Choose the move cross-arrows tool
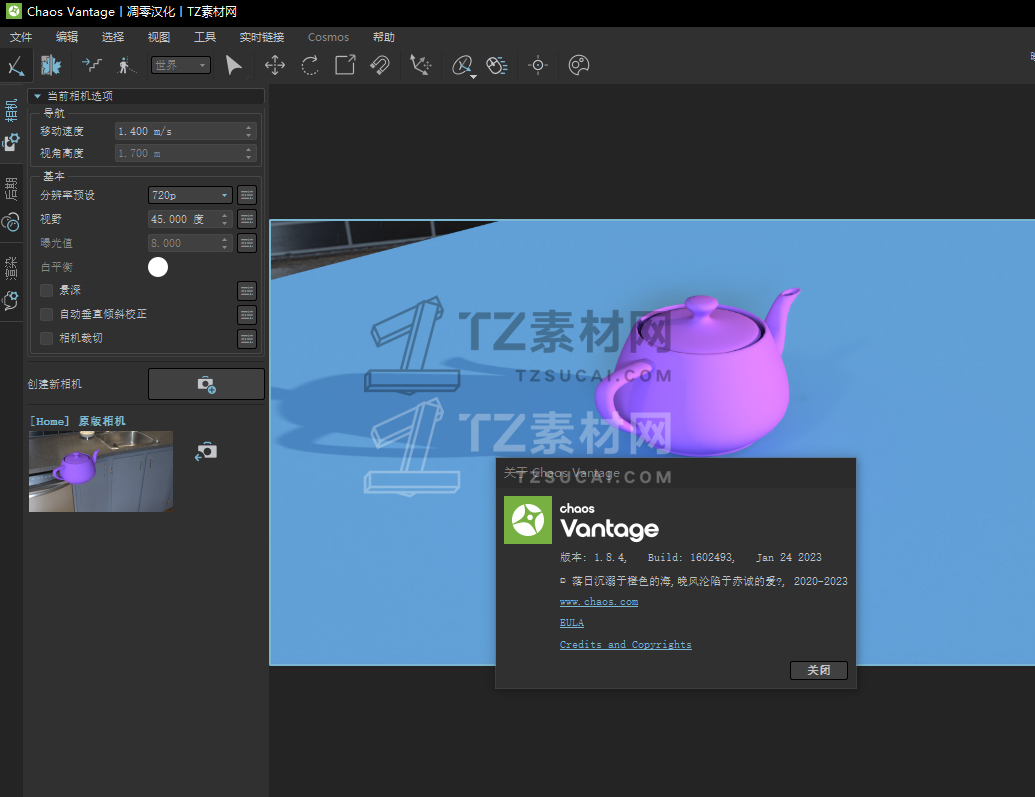 [275, 65]
